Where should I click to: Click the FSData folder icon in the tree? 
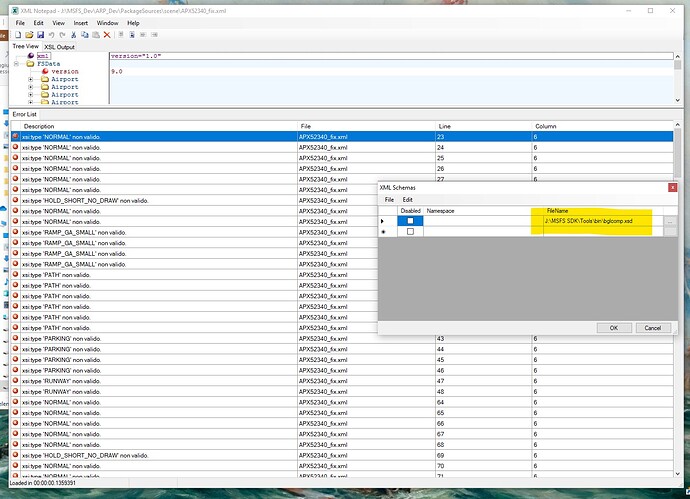coord(30,64)
